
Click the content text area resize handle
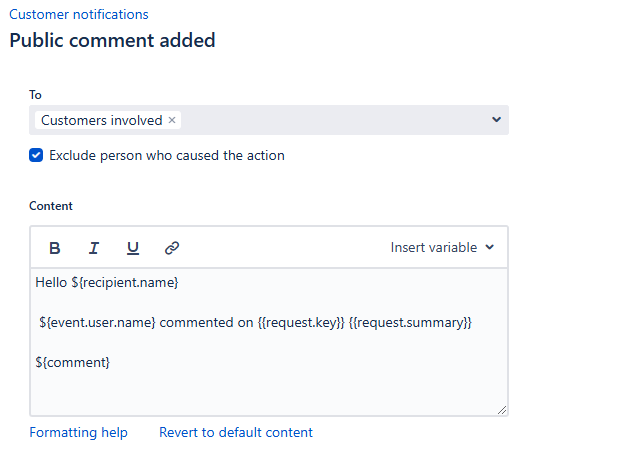pos(502,410)
